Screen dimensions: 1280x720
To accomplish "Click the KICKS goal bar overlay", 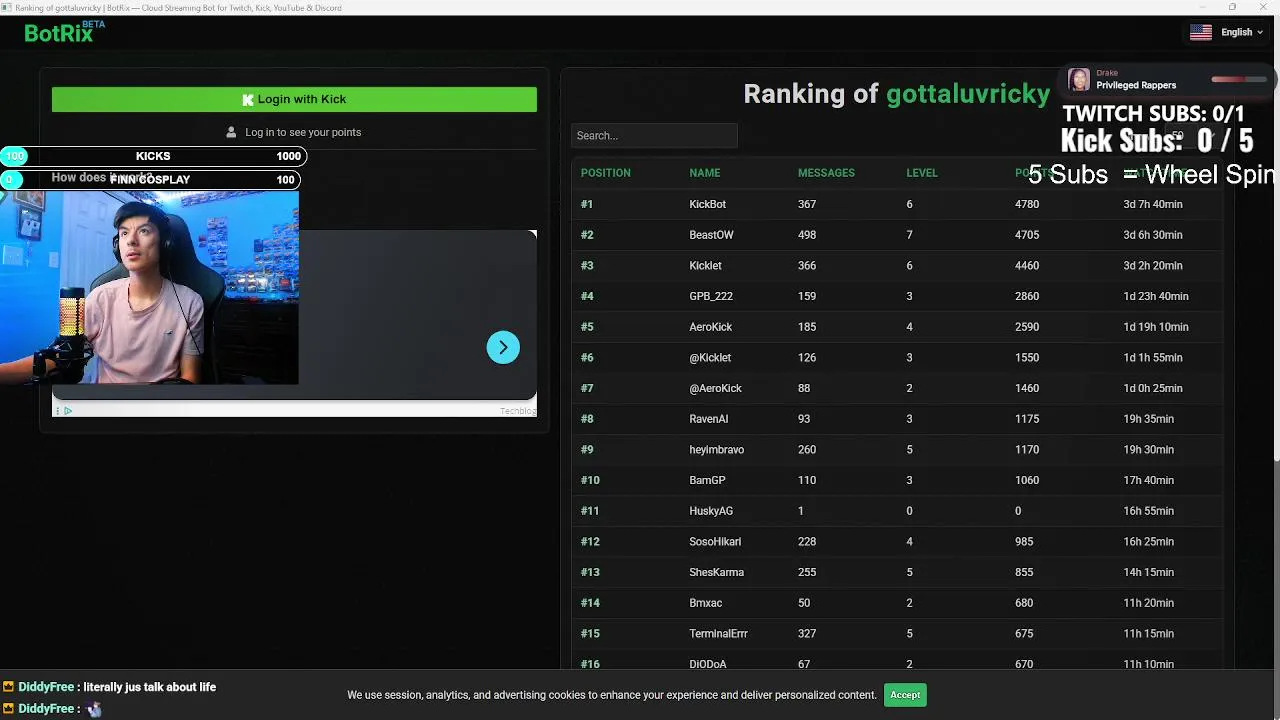I will (153, 156).
